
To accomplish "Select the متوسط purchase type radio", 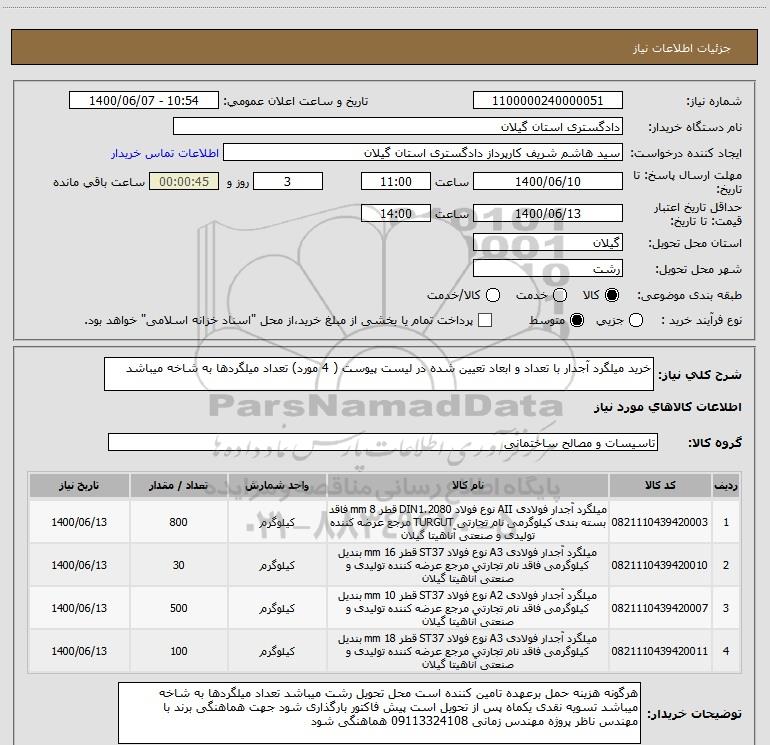I will [x=577, y=320].
